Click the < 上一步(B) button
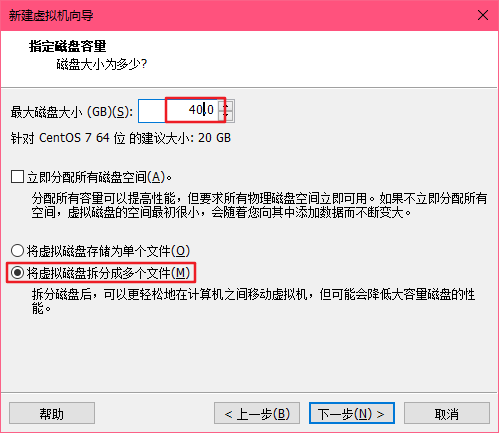This screenshot has height=433, width=499. pyautogui.click(x=257, y=413)
